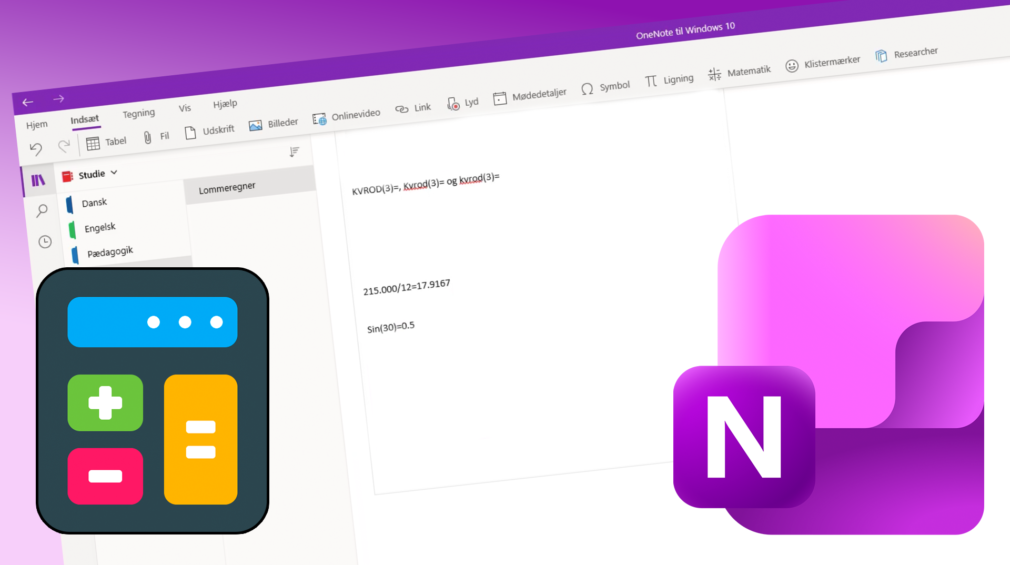Launch the Researcher tool
Image resolution: width=1010 pixels, height=565 pixels.
pos(881,55)
